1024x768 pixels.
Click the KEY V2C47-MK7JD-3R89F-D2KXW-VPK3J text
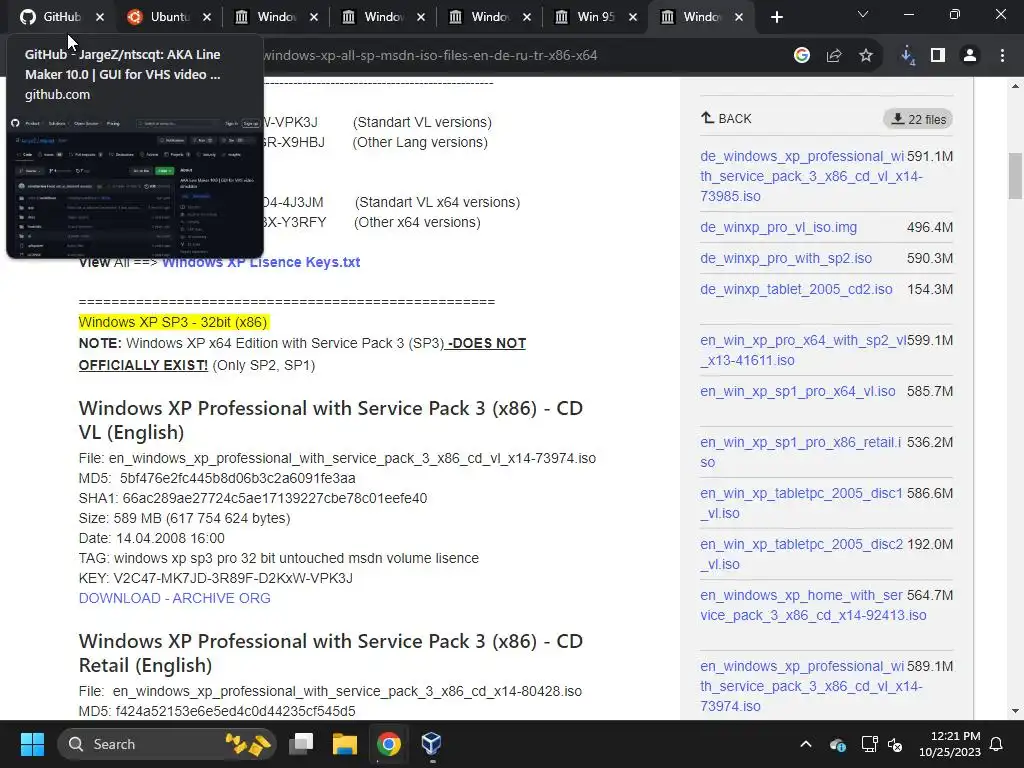pos(216,578)
